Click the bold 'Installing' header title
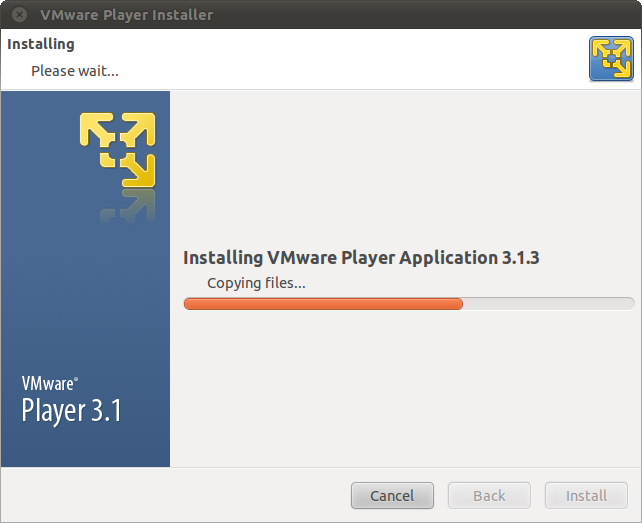This screenshot has height=523, width=642. tap(41, 44)
